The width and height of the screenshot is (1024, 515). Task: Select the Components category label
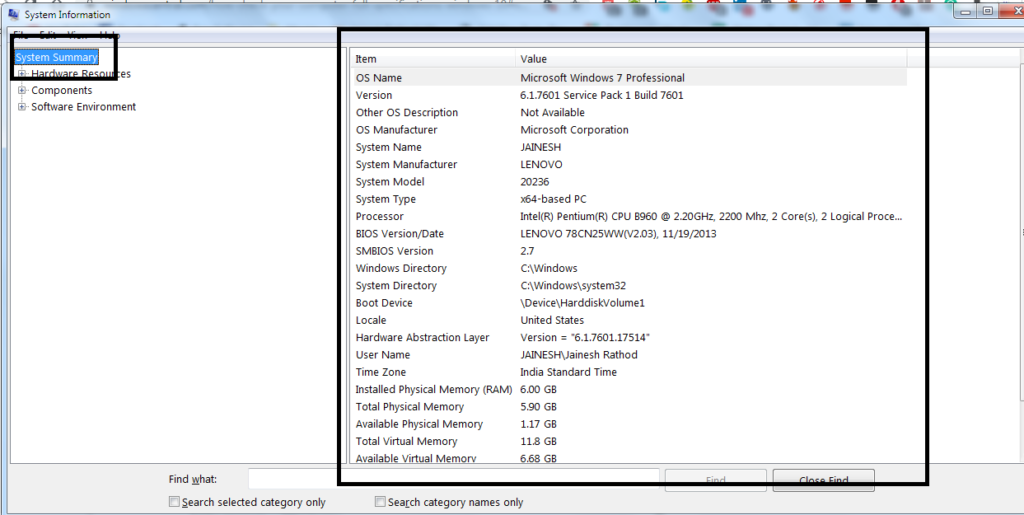click(x=61, y=91)
